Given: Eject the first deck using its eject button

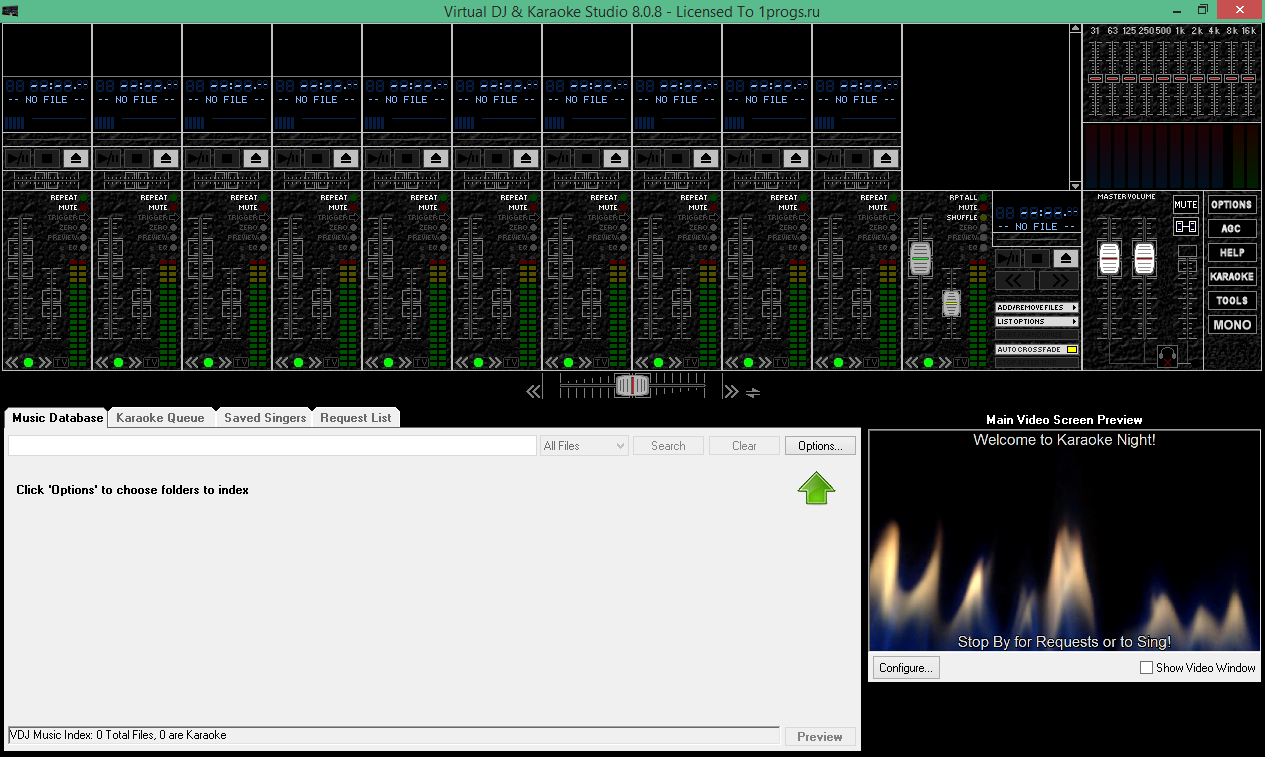Looking at the screenshot, I should [x=76, y=158].
